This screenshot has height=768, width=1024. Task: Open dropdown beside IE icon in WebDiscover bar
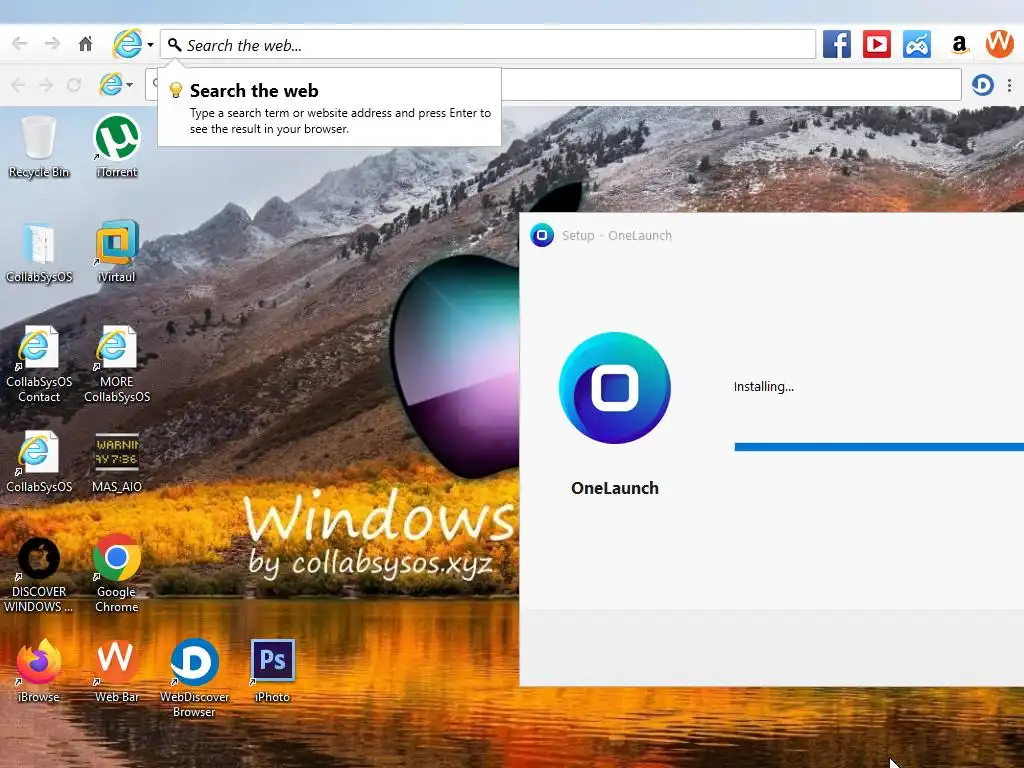click(x=129, y=85)
